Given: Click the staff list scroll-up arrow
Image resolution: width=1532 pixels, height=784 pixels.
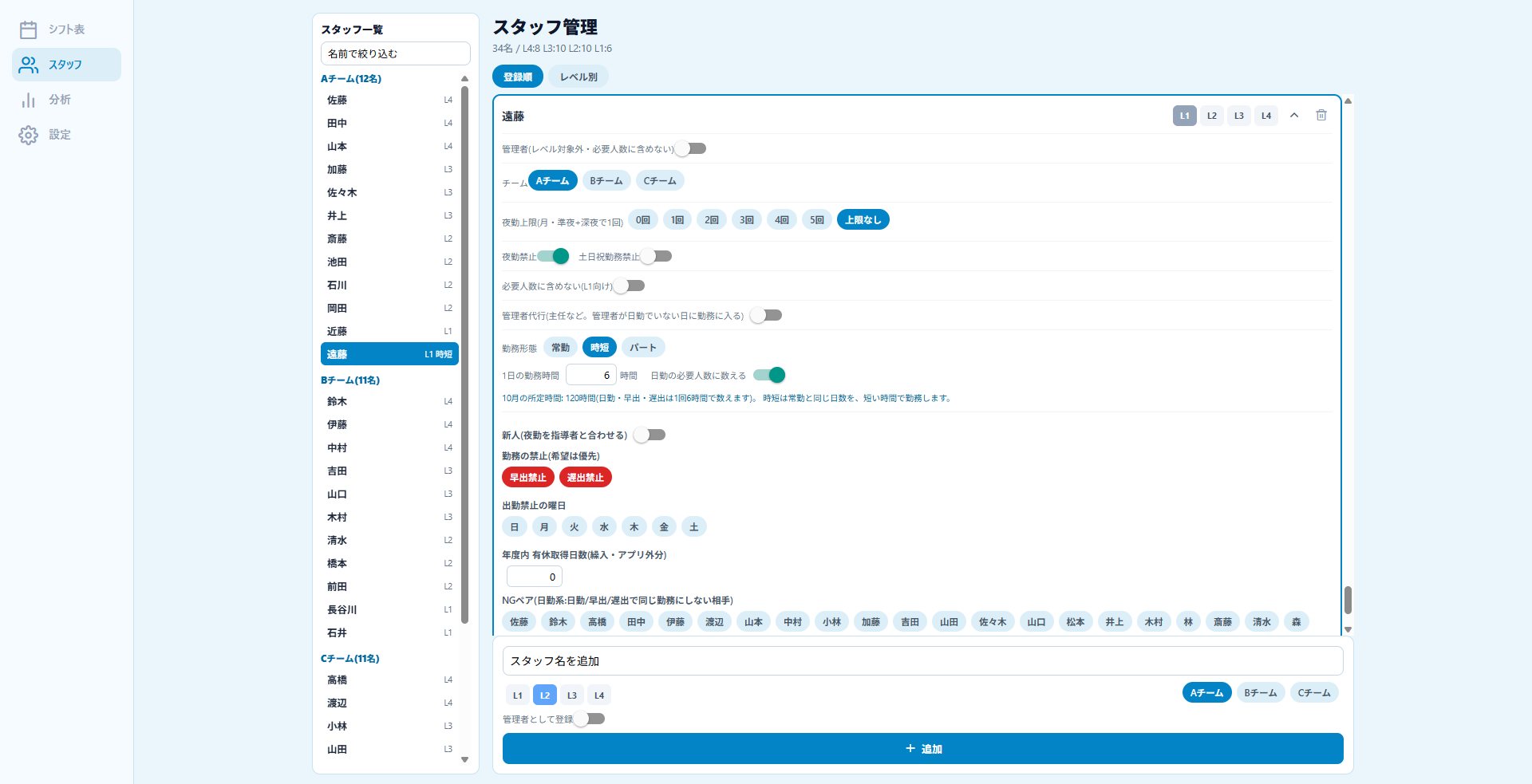Looking at the screenshot, I should tap(465, 79).
